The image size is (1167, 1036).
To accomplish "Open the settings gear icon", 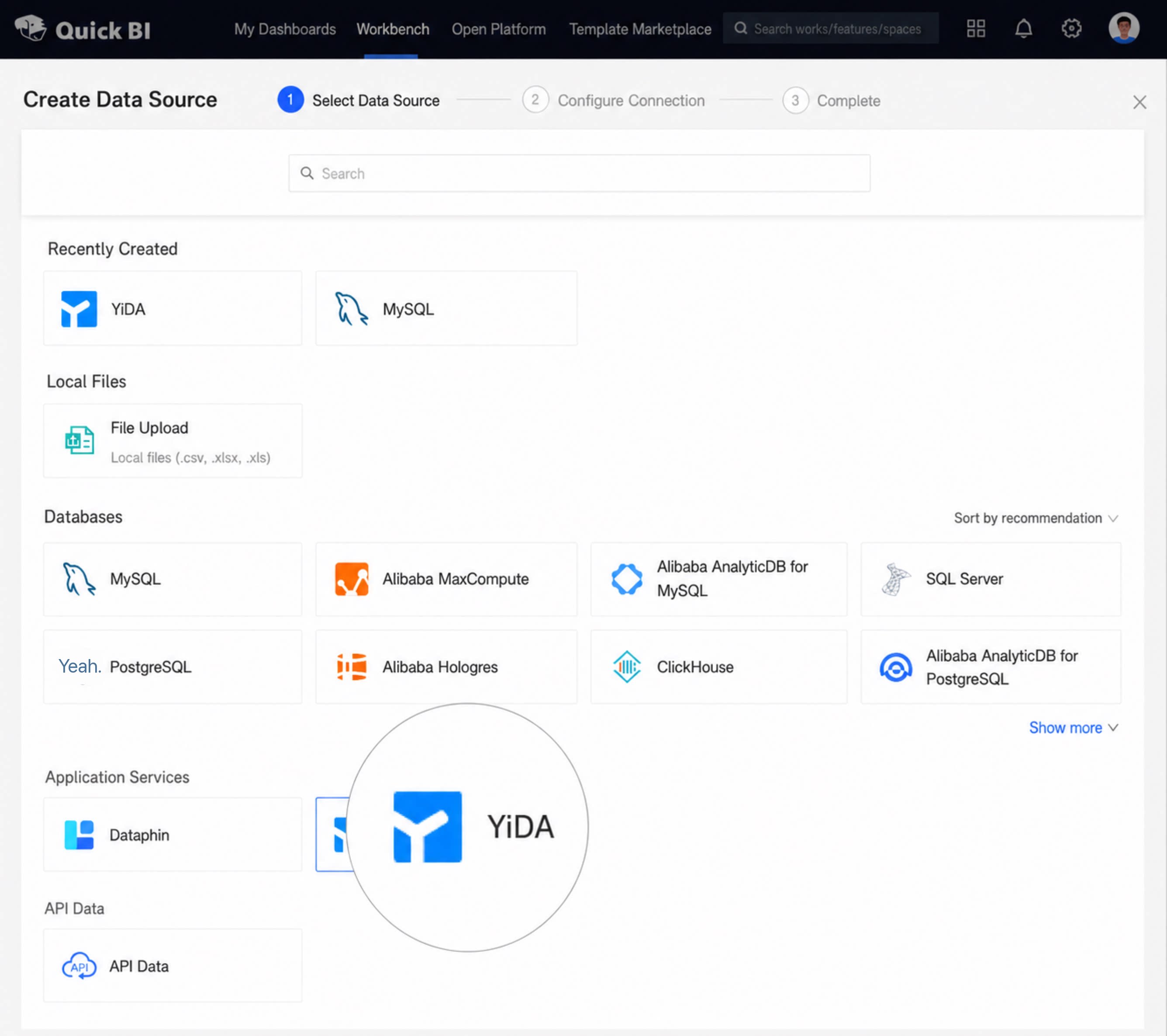I will pos(1071,28).
